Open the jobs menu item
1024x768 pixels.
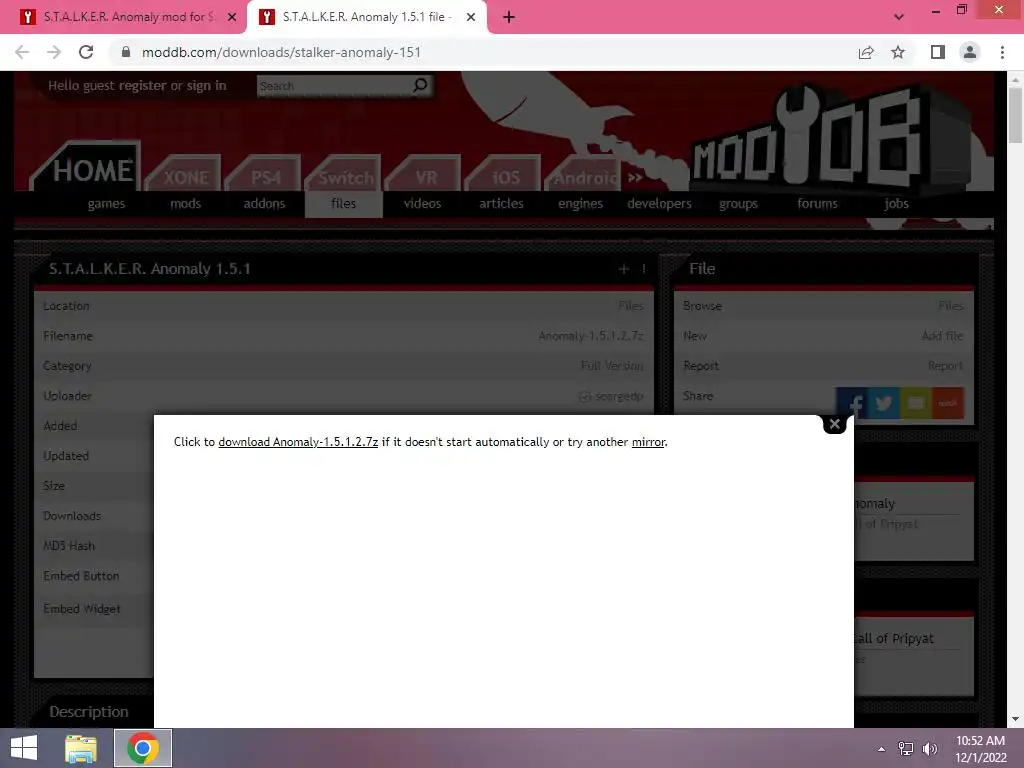click(x=897, y=204)
